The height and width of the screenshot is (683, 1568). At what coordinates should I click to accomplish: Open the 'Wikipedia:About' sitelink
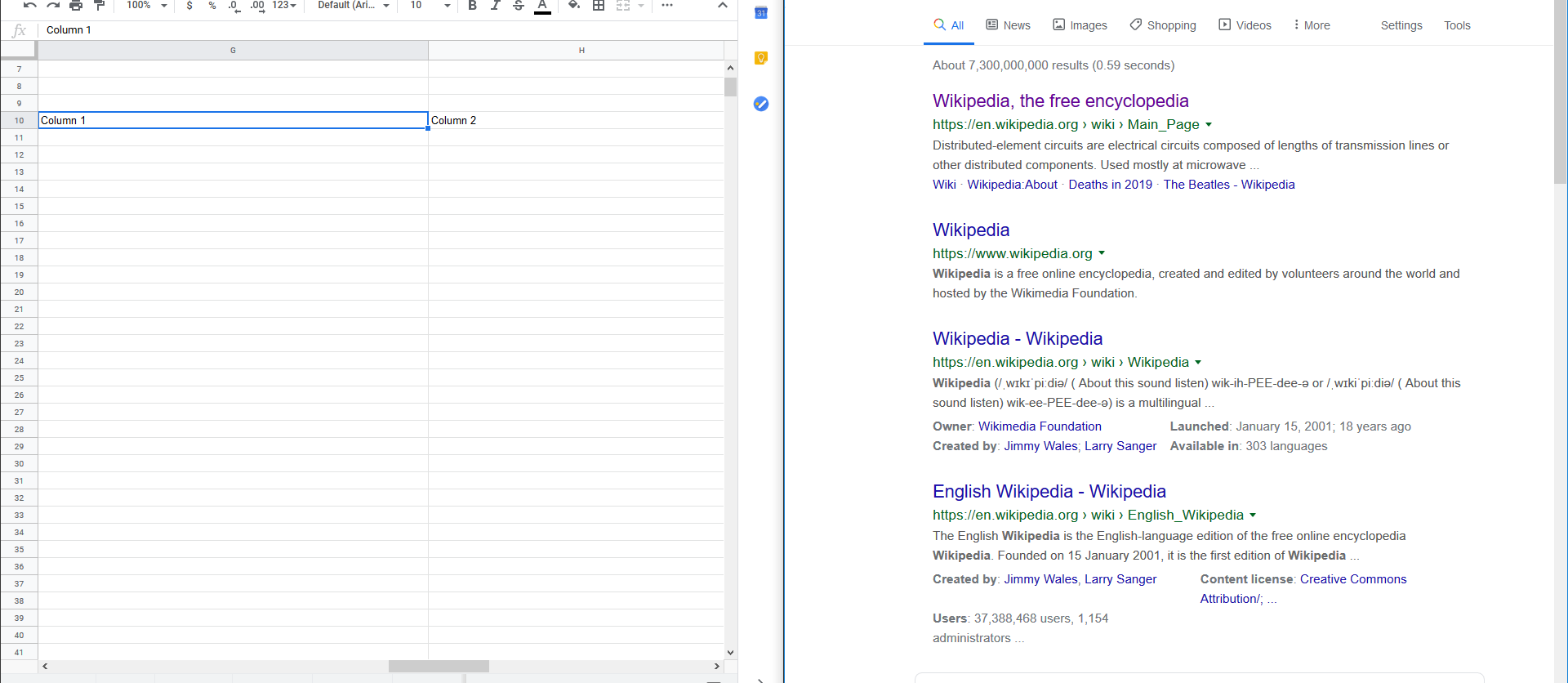(1012, 185)
